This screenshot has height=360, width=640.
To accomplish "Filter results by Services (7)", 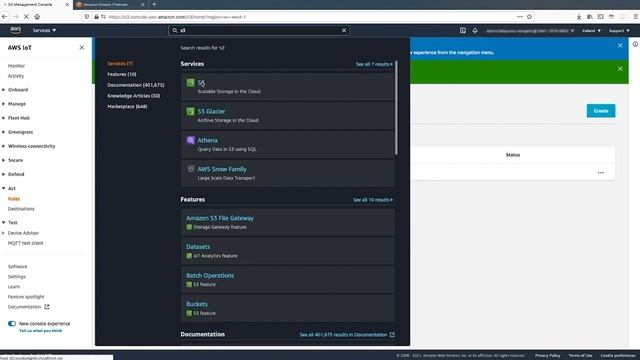I will pos(120,64).
